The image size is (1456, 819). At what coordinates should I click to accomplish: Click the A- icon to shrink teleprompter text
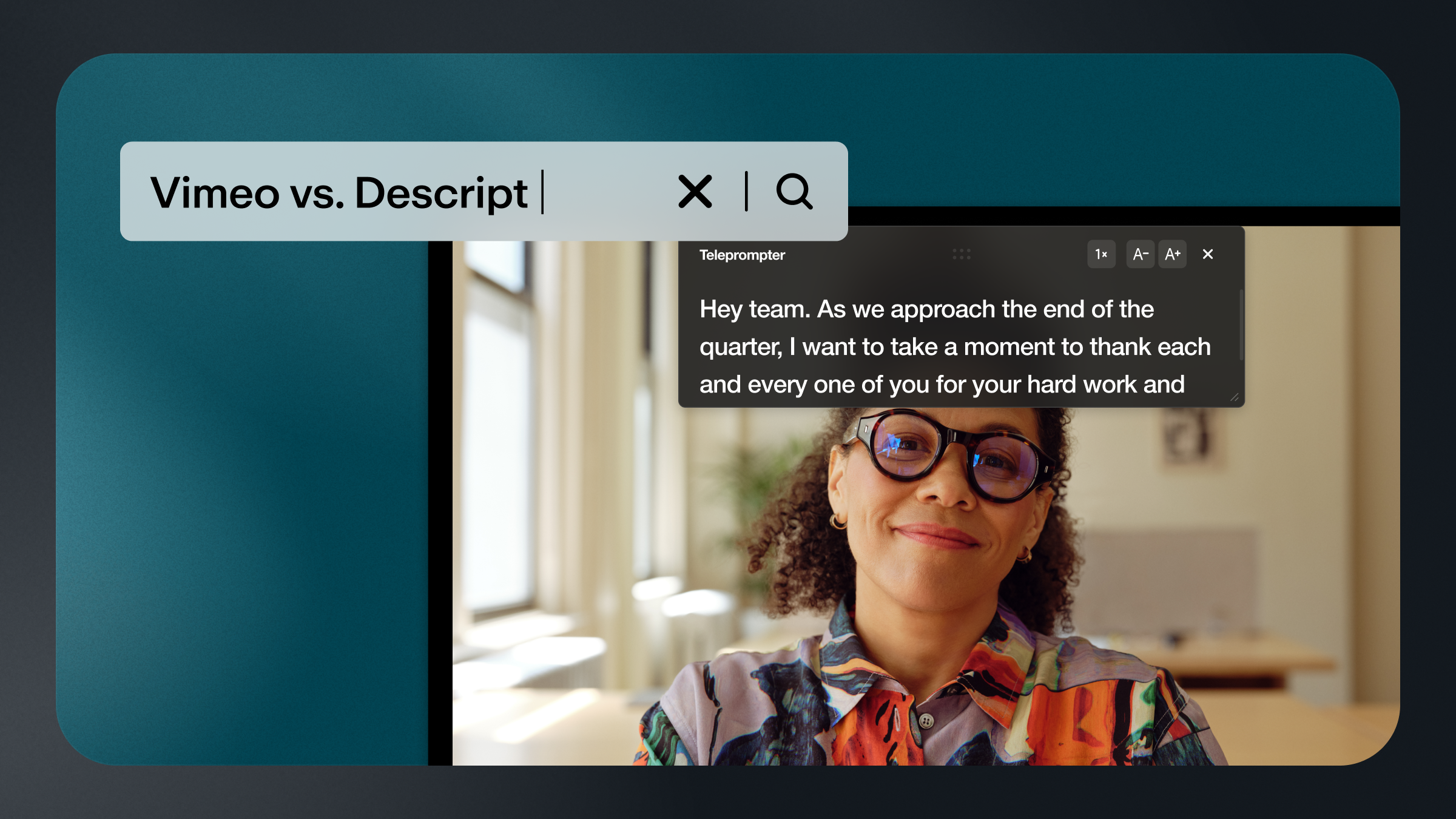[x=1141, y=254]
